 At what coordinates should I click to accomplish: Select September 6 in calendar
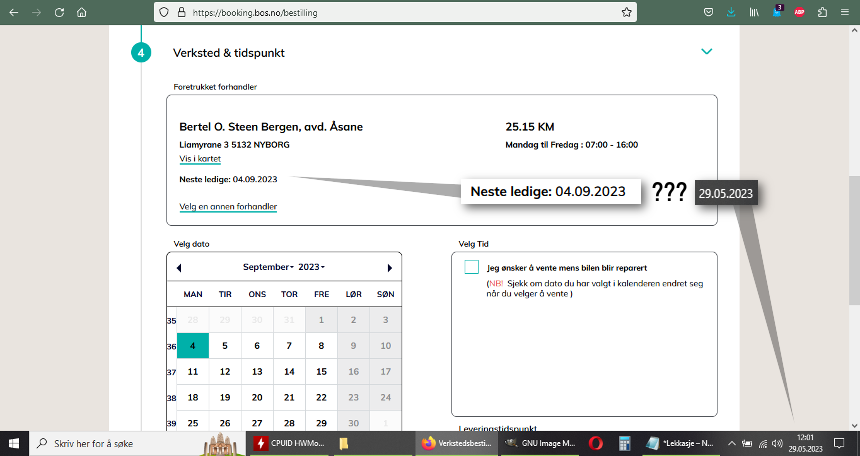point(257,346)
